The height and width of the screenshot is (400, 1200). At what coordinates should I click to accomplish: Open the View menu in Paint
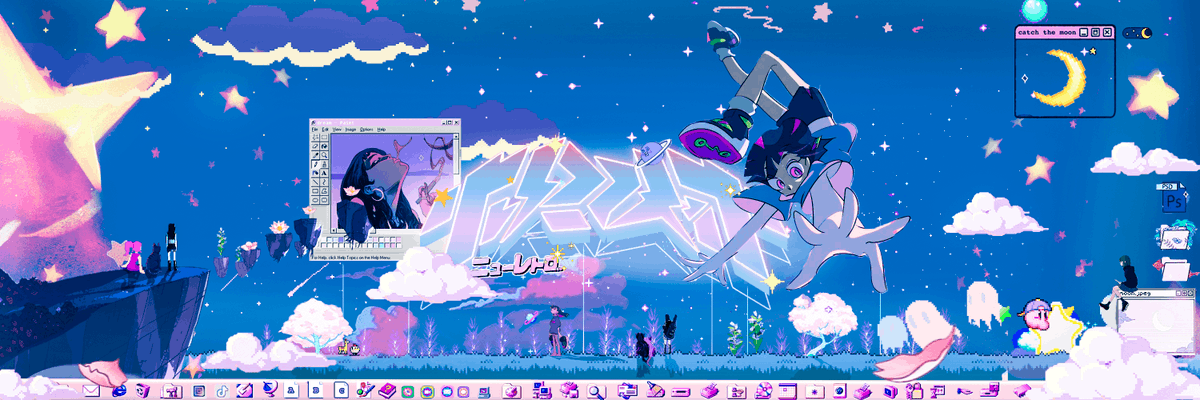tap(337, 129)
